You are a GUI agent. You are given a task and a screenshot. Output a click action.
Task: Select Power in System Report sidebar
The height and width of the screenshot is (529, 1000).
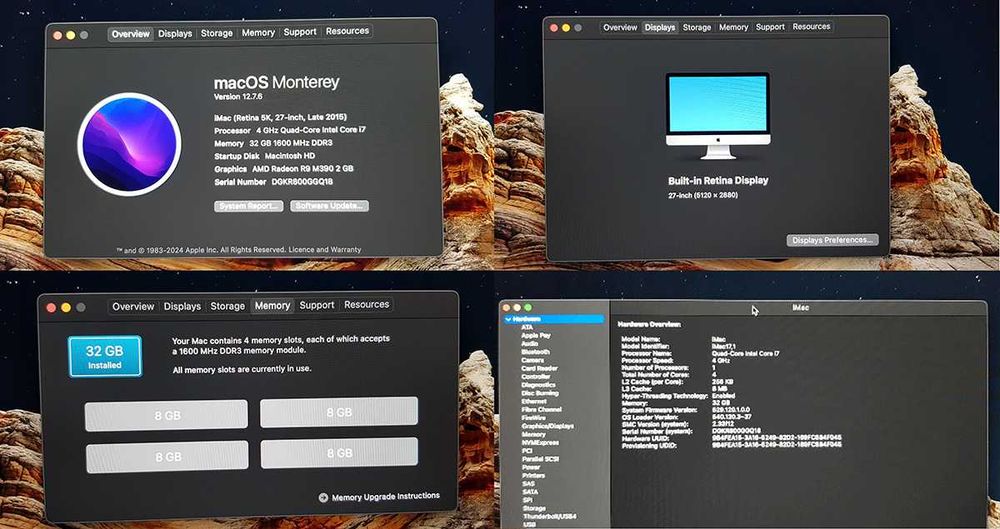coord(531,468)
